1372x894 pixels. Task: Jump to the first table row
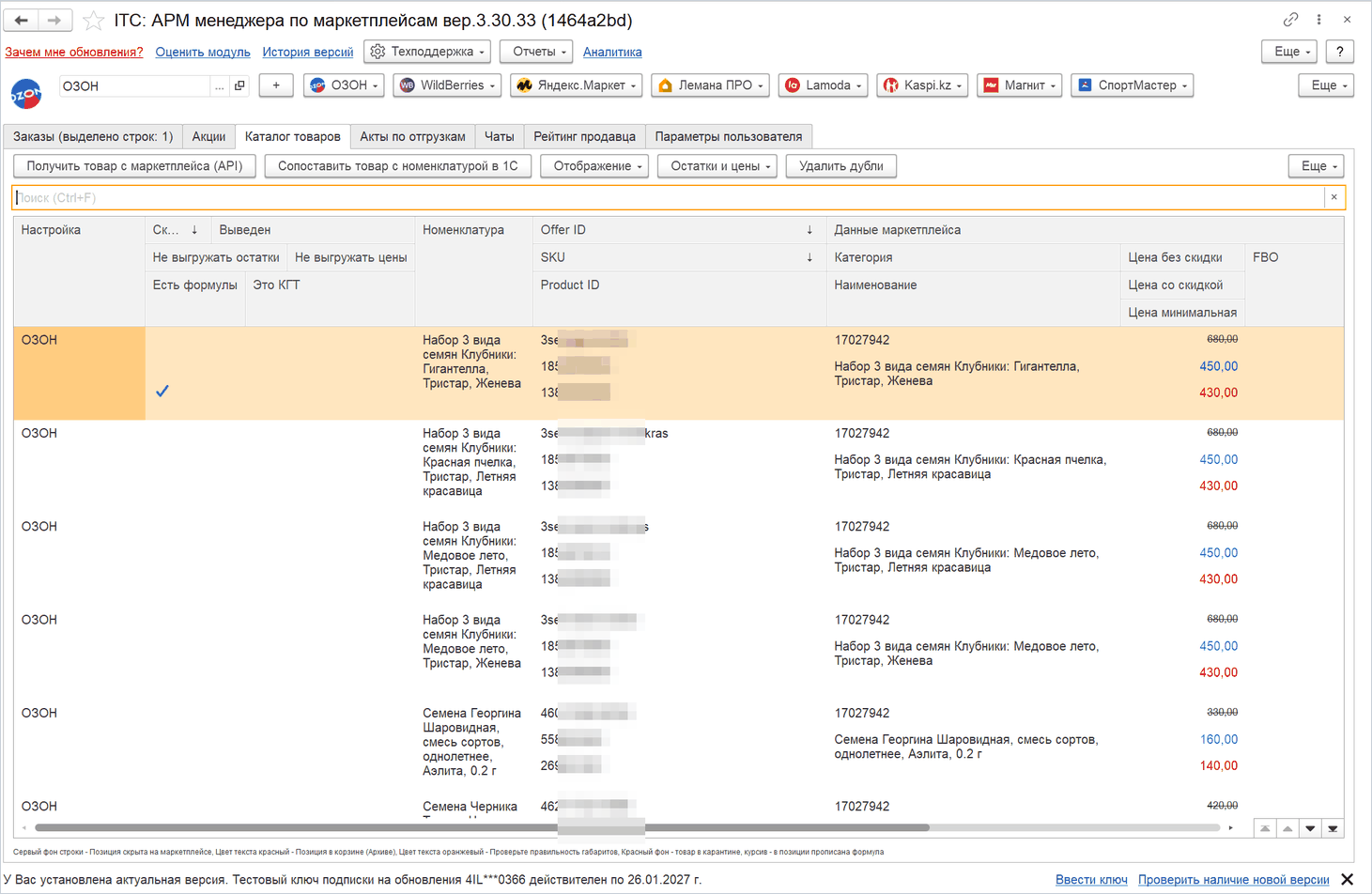point(1265,828)
